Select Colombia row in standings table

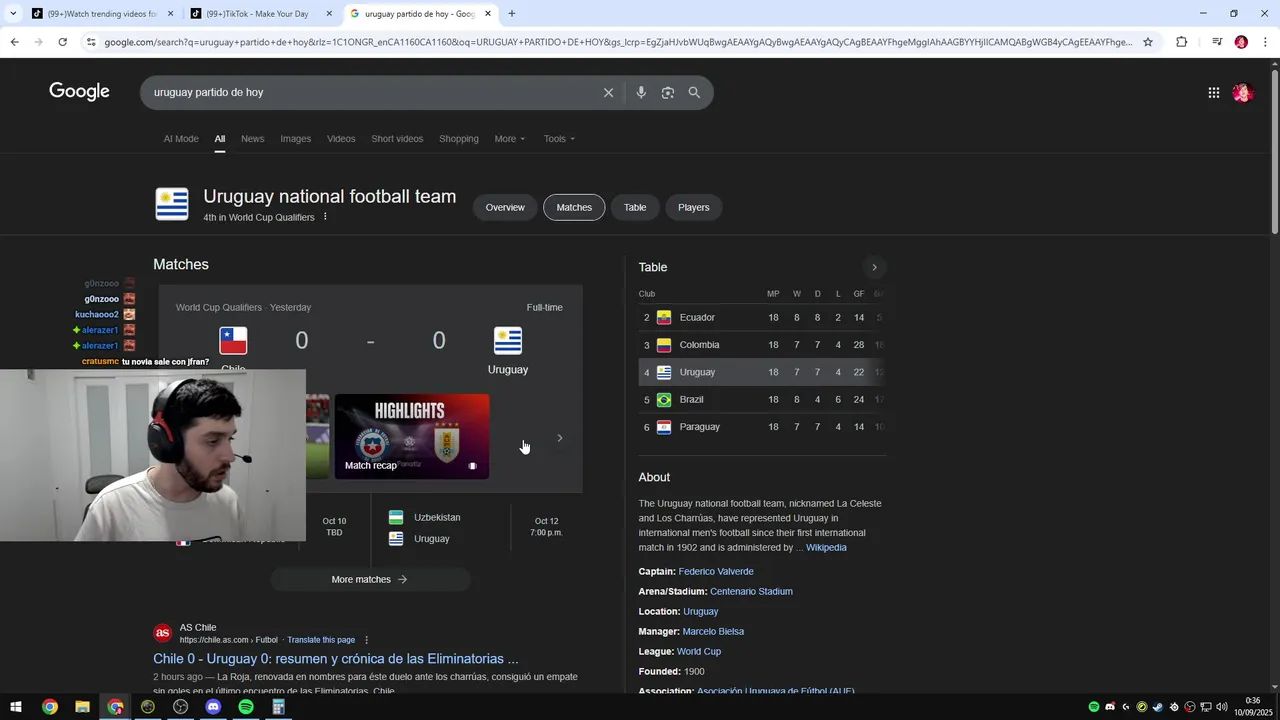coord(762,345)
